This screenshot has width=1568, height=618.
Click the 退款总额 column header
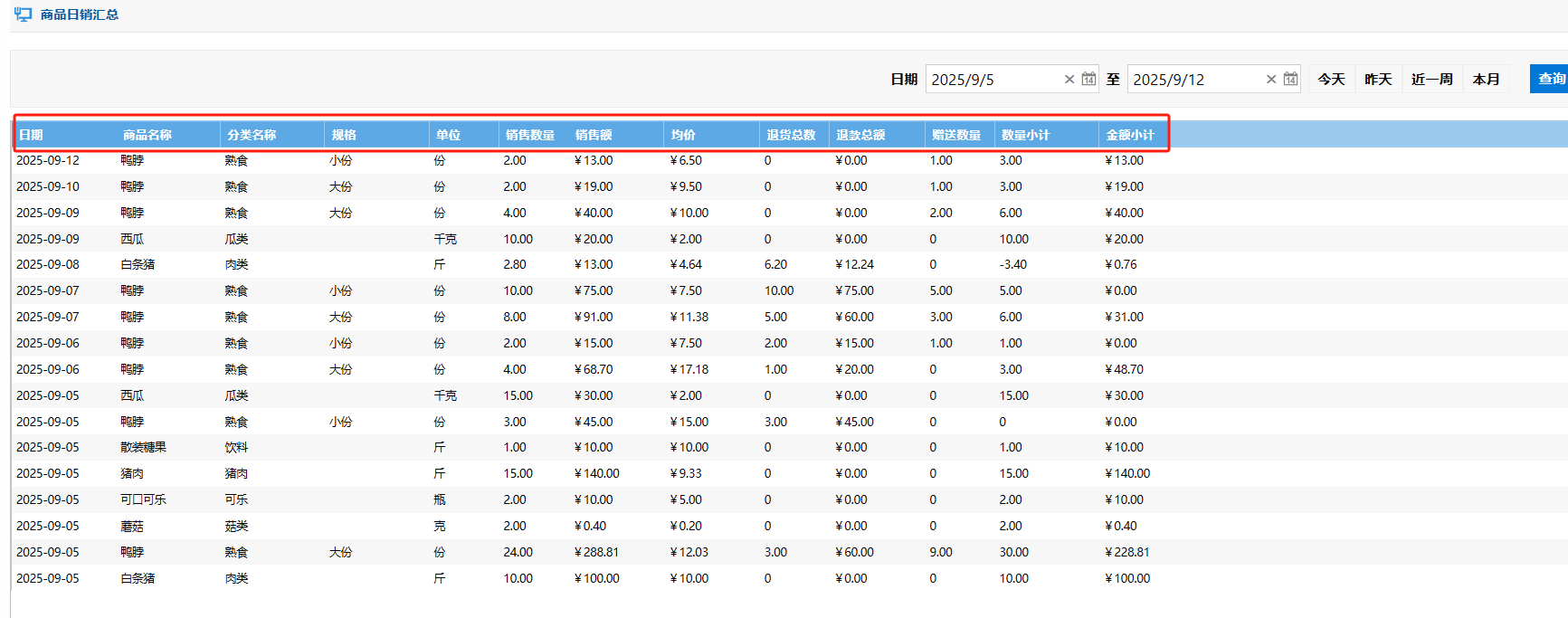[x=860, y=135]
